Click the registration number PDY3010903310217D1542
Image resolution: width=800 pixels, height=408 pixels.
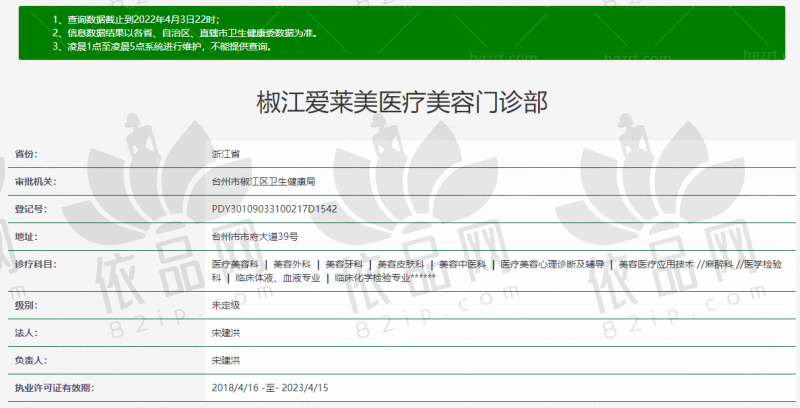tap(274, 210)
